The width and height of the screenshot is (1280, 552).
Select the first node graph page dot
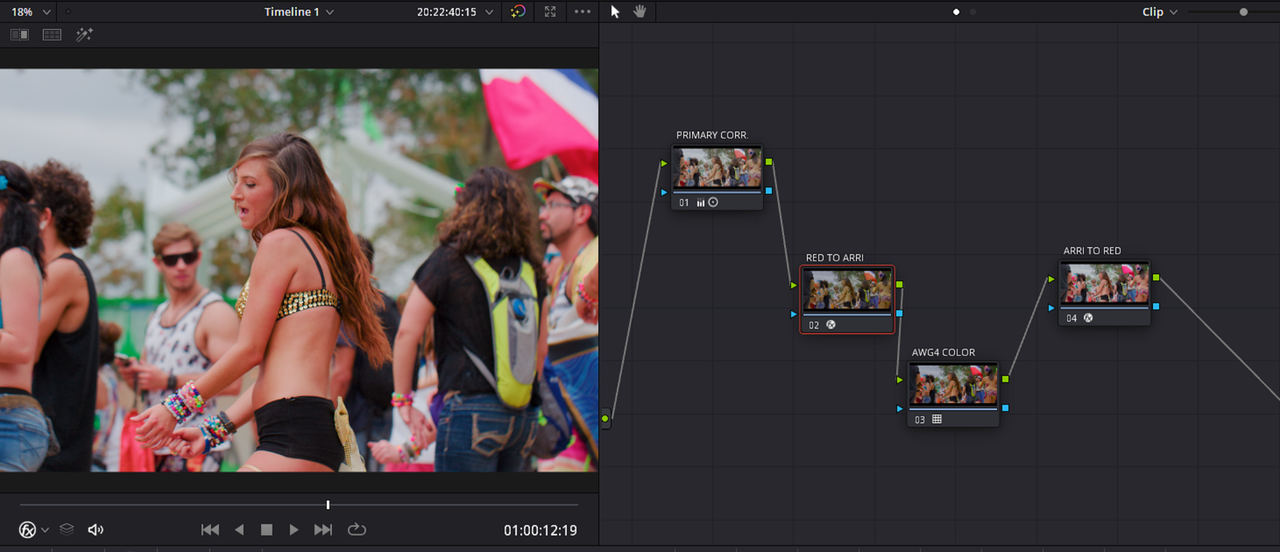pos(956,12)
